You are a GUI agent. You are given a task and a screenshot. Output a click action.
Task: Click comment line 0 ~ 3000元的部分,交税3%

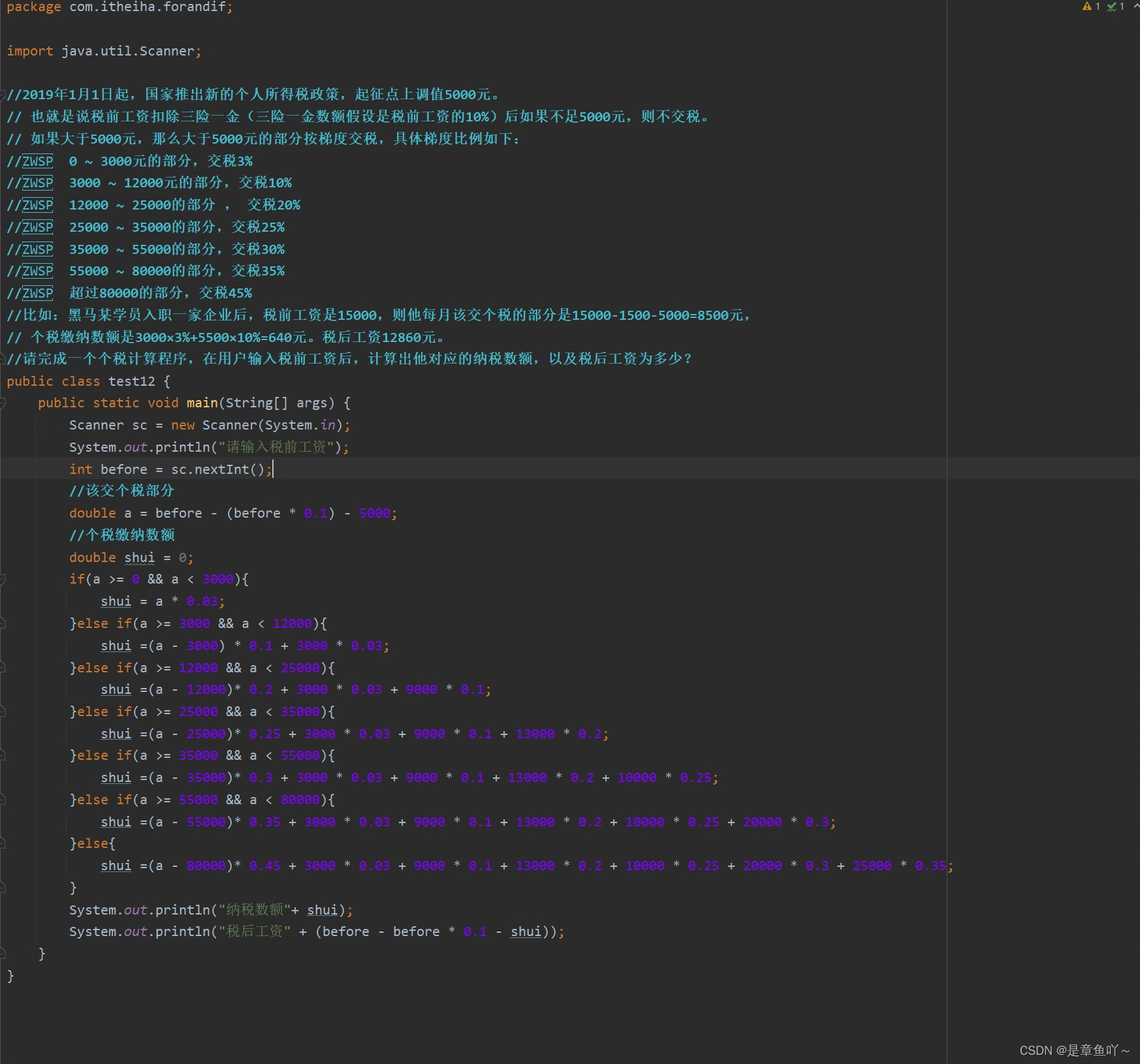click(x=130, y=161)
